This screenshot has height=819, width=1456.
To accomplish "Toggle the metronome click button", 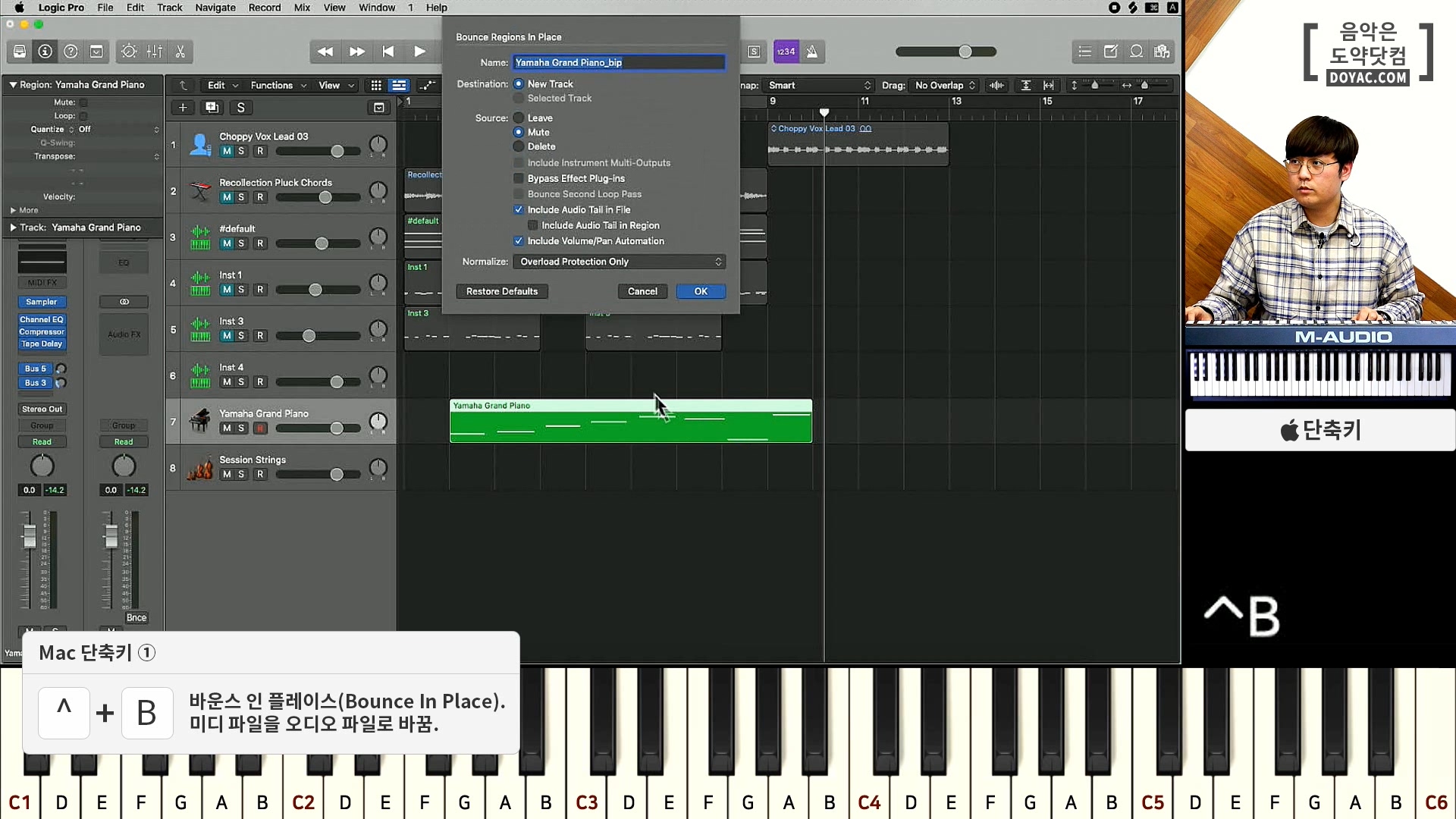I will pos(812,52).
